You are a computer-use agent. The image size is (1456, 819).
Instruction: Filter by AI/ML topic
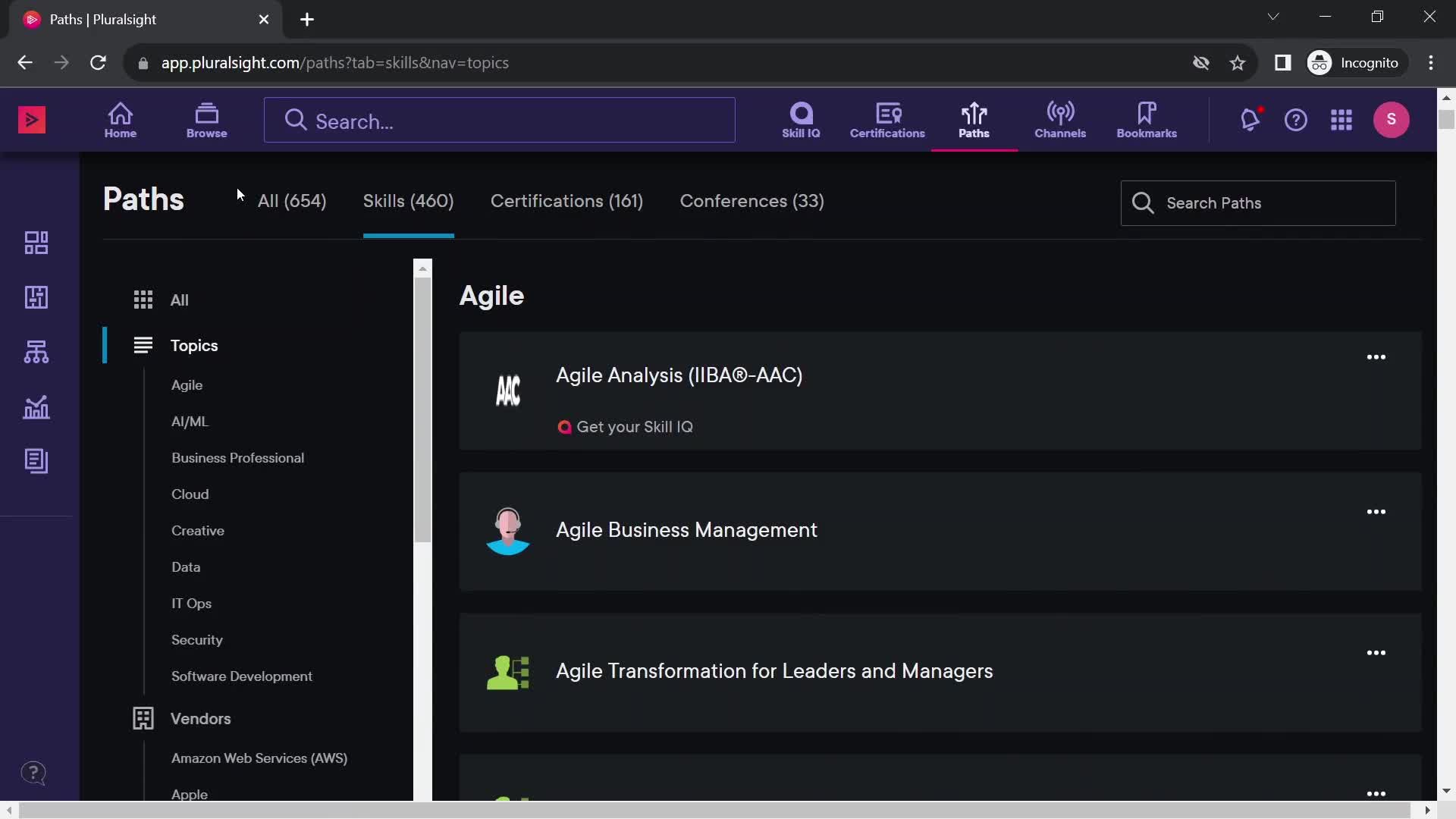tap(190, 422)
